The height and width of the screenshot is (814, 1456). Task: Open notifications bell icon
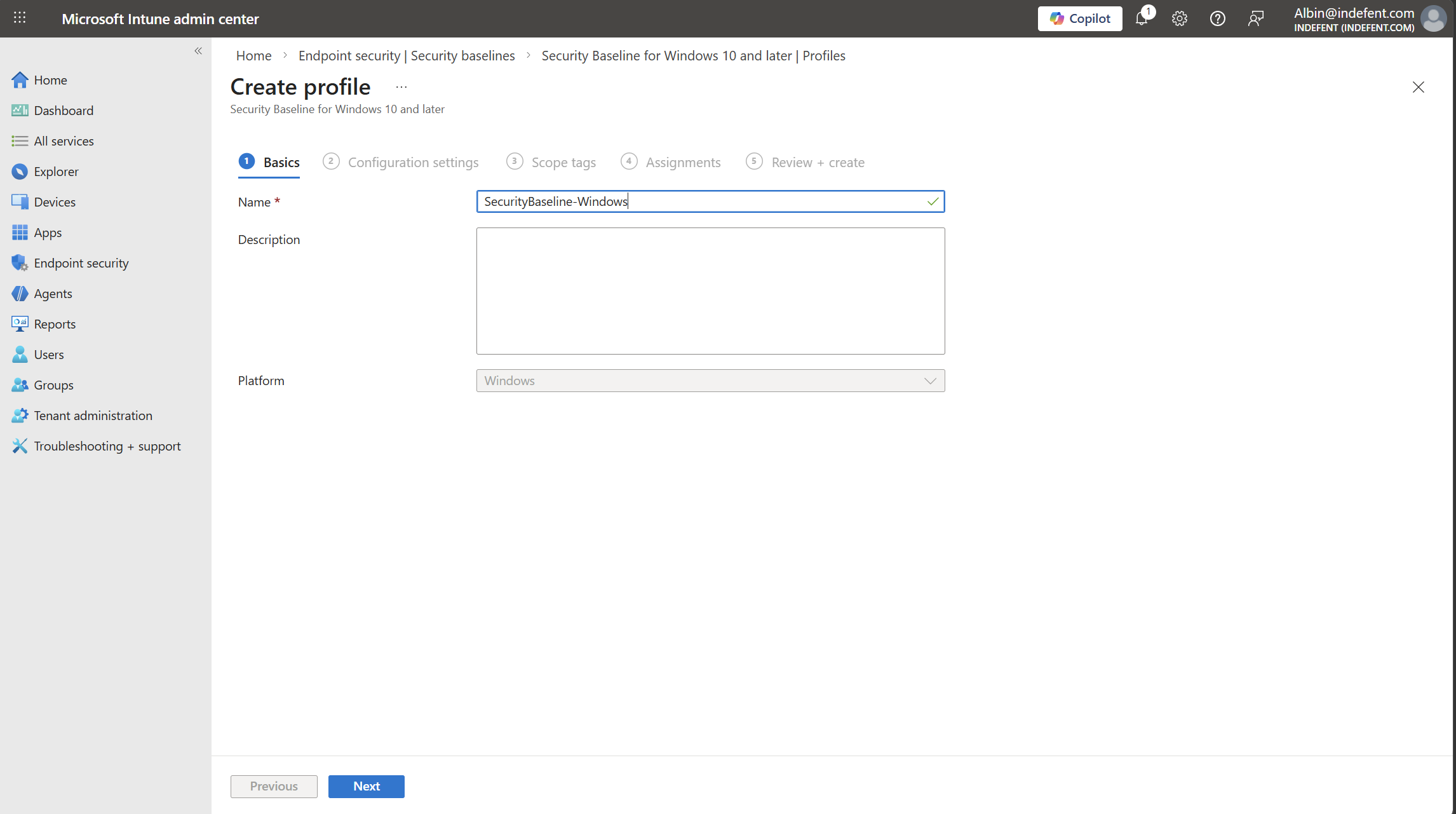(1142, 18)
